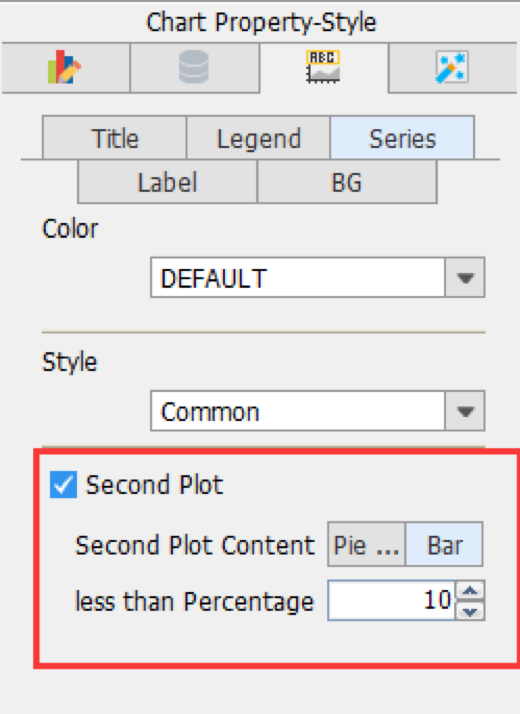Switch to the Legend tab

coord(259,138)
